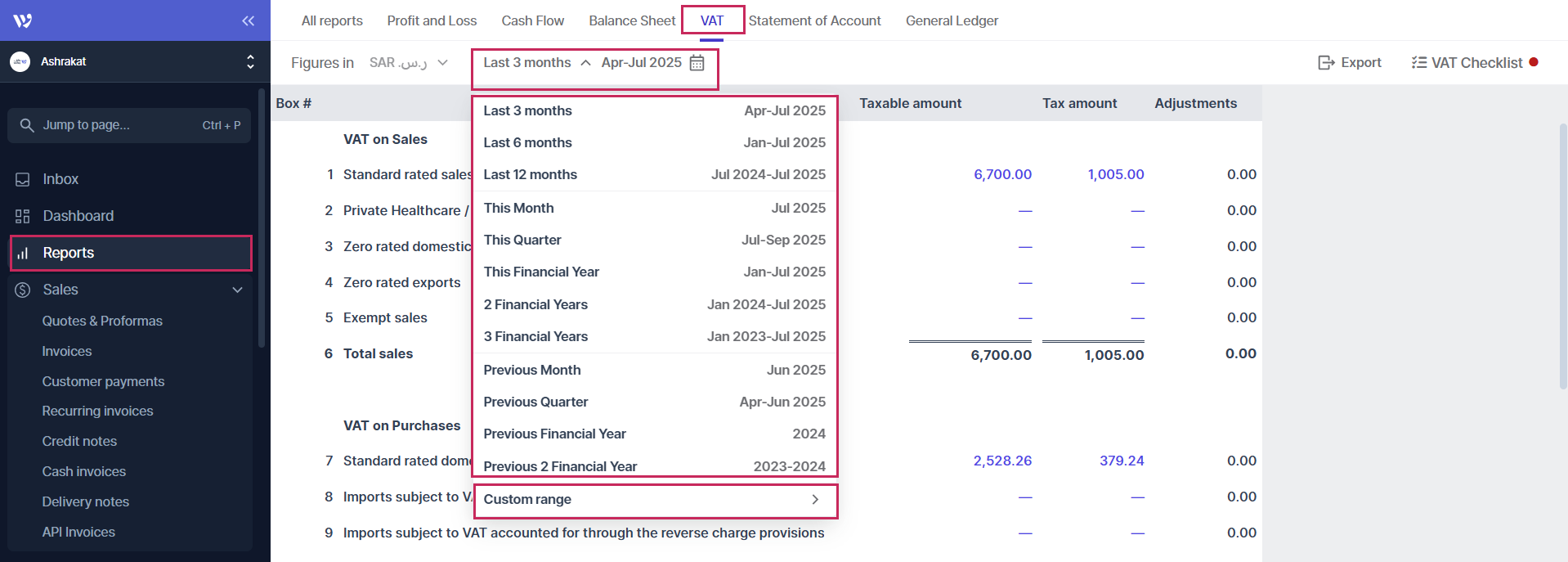Collapse the sidebar using the double-chevron icon
The width and height of the screenshot is (1568, 562).
[248, 20]
